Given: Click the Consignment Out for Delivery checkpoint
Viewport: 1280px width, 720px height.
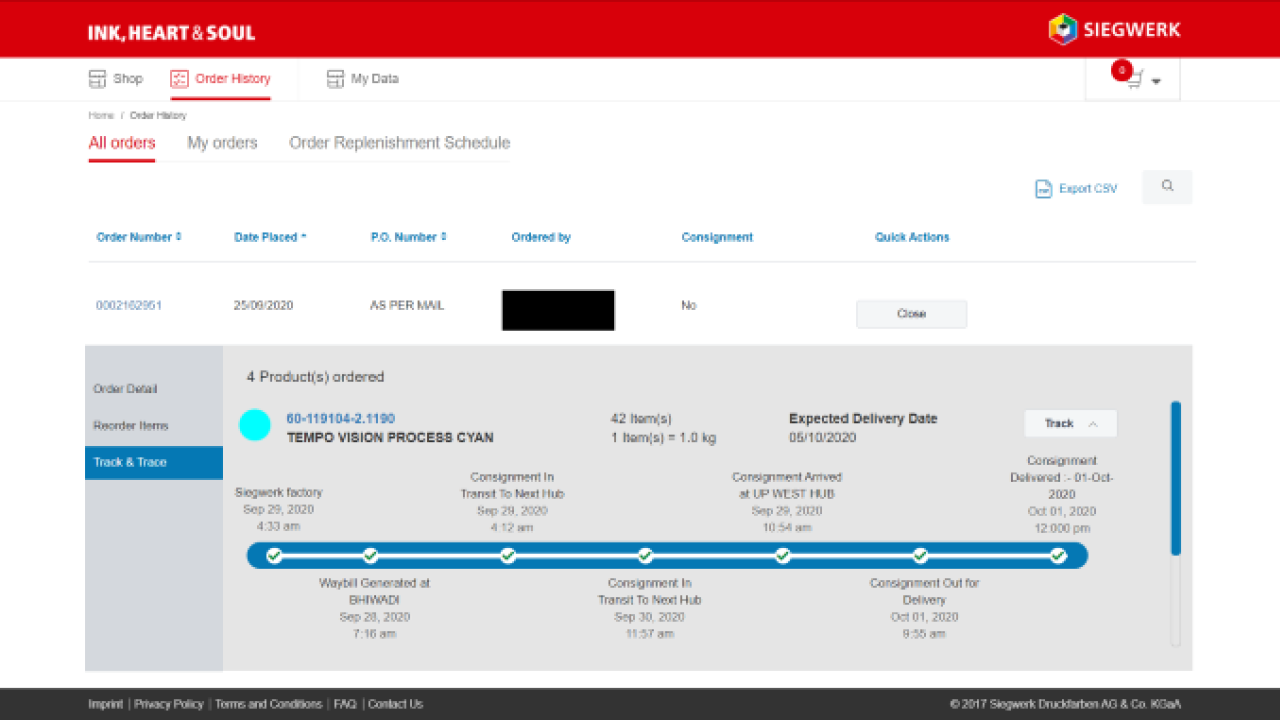Looking at the screenshot, I should point(920,555).
